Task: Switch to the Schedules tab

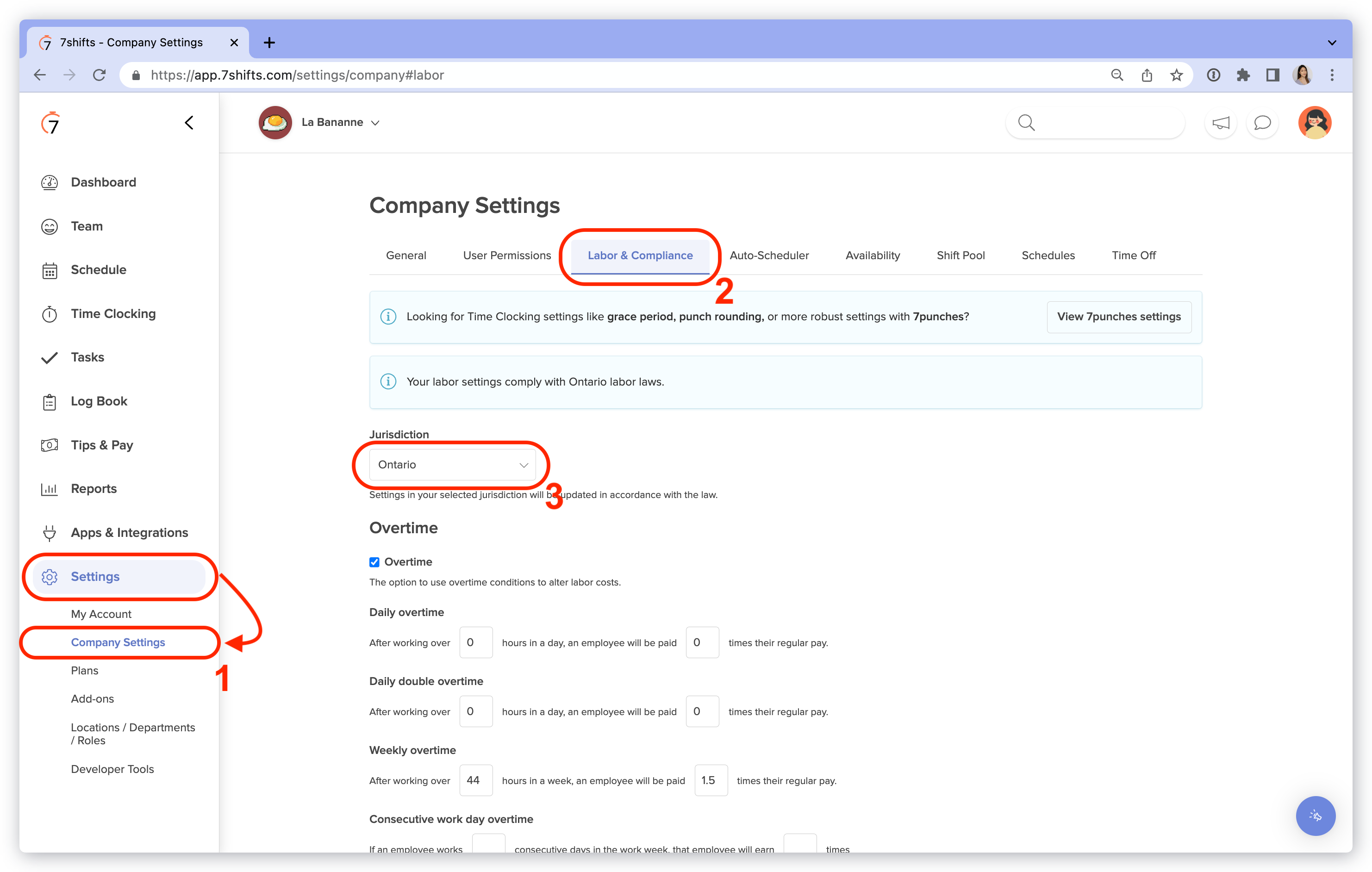Action: click(x=1048, y=256)
